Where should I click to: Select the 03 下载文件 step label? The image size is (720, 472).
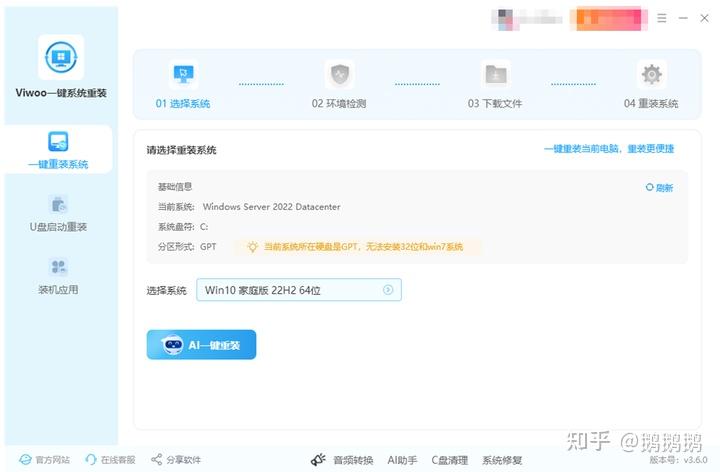[495, 104]
